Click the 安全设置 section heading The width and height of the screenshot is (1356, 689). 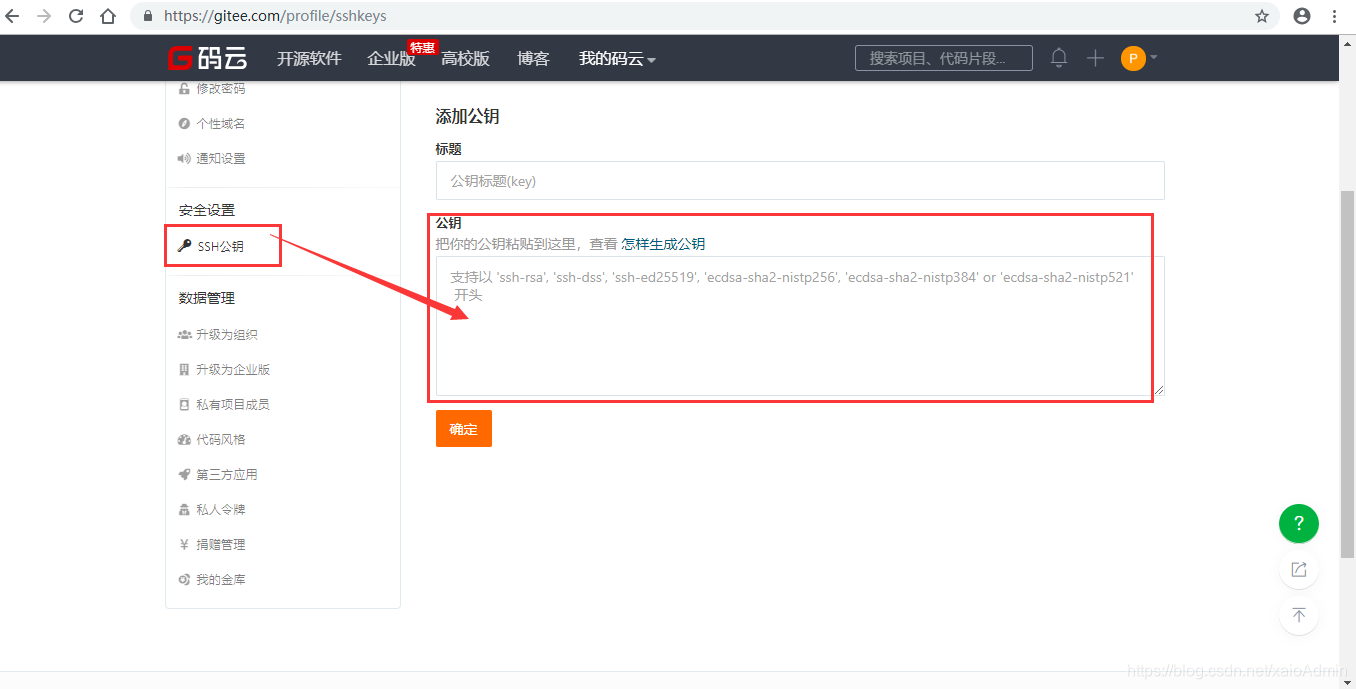pos(207,210)
